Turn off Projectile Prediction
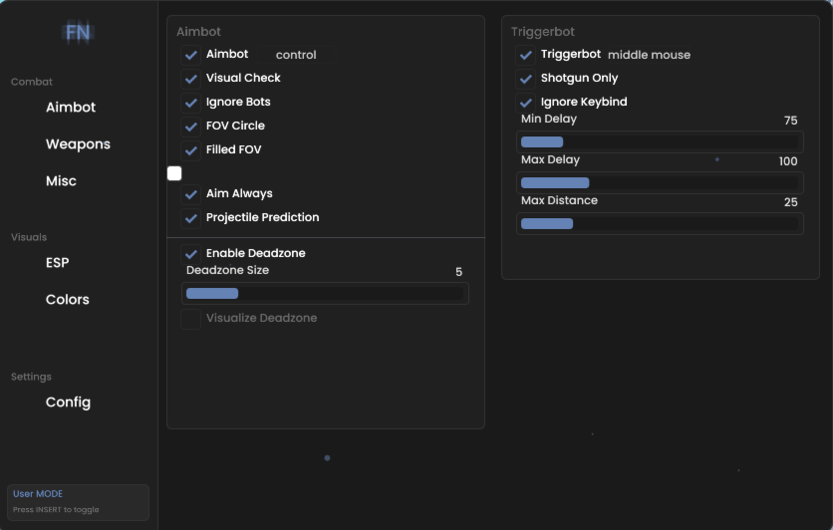This screenshot has width=833, height=530. pyautogui.click(x=191, y=218)
